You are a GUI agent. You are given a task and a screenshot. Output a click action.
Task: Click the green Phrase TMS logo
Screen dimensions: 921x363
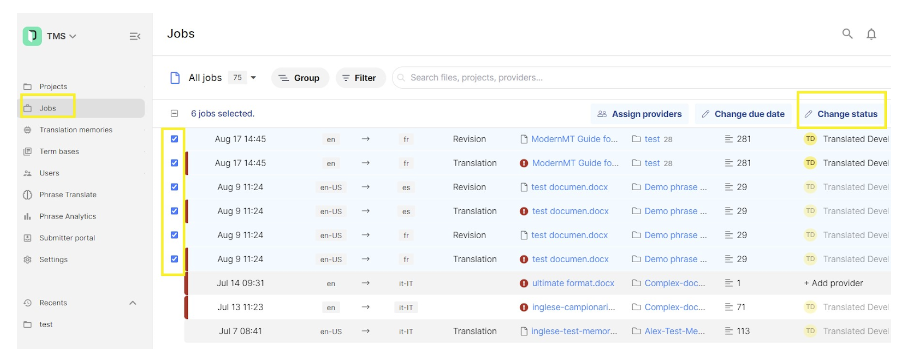coord(32,36)
